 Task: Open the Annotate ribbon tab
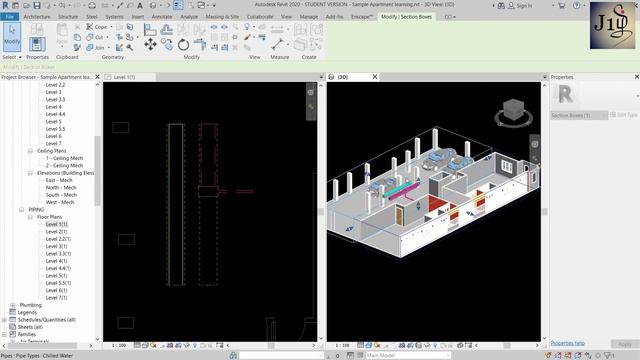tap(162, 17)
